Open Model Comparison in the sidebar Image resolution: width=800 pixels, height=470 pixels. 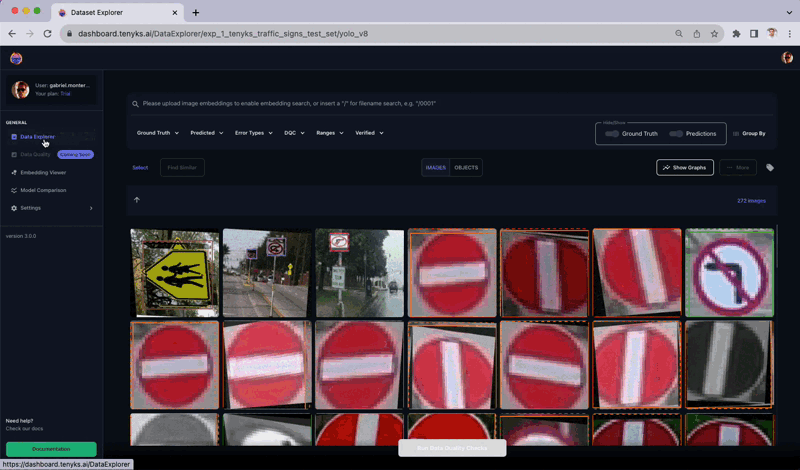pos(43,190)
